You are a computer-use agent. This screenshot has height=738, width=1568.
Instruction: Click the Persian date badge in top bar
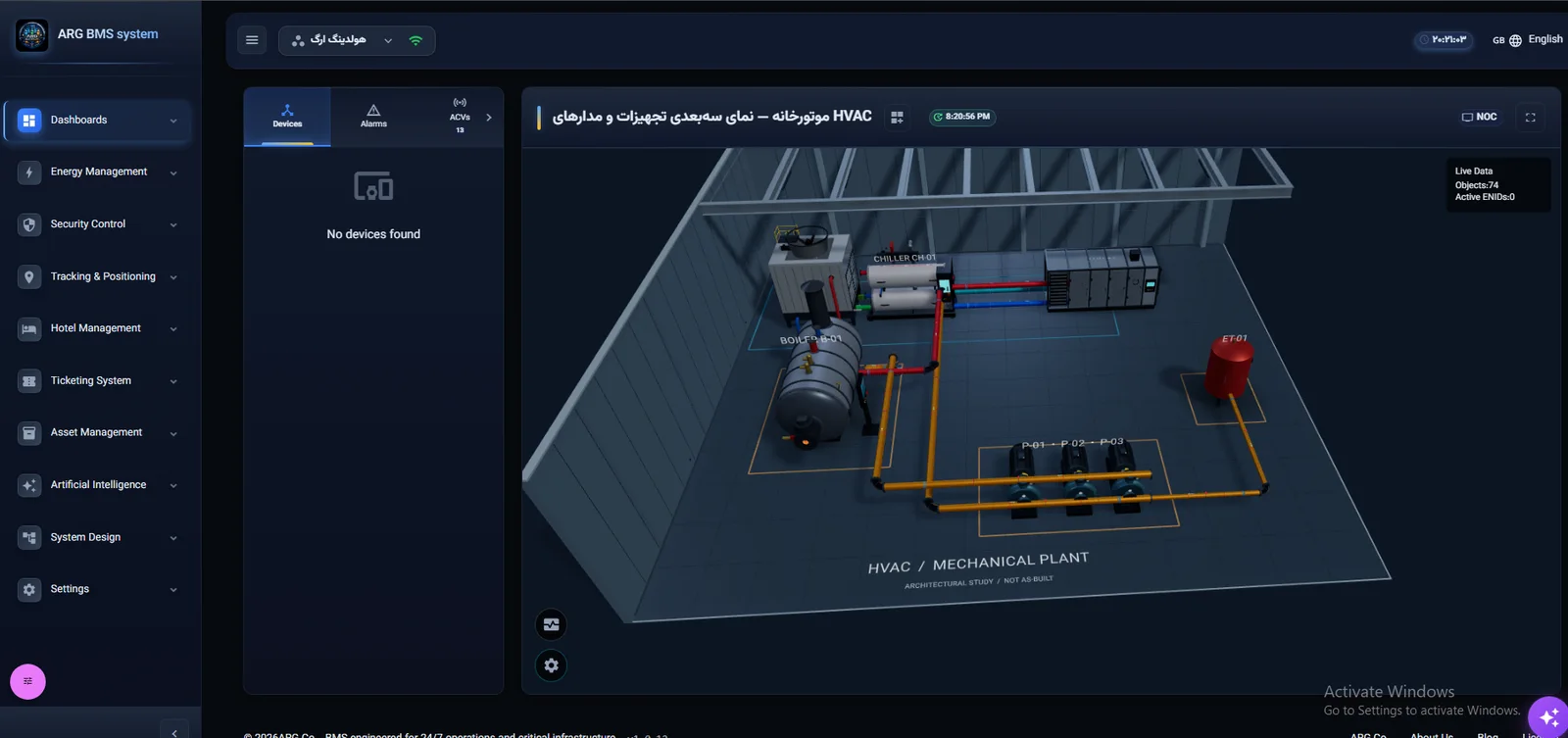1444,40
